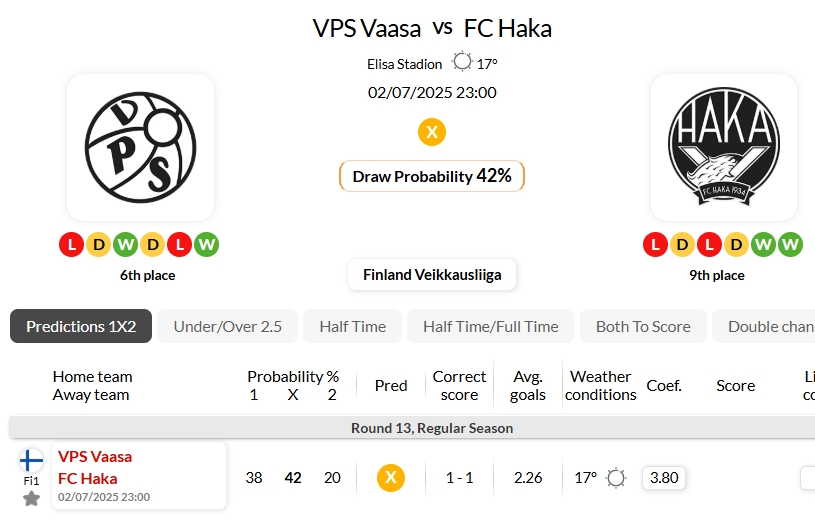
Task: Open the Double chance tab
Action: click(x=764, y=326)
